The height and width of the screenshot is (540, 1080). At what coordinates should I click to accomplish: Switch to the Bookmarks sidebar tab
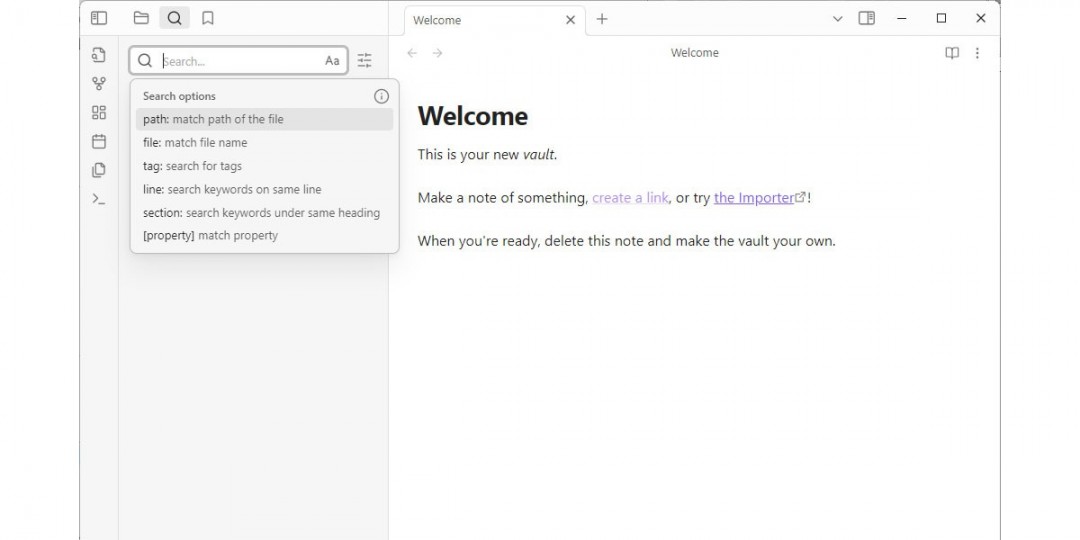coord(208,18)
